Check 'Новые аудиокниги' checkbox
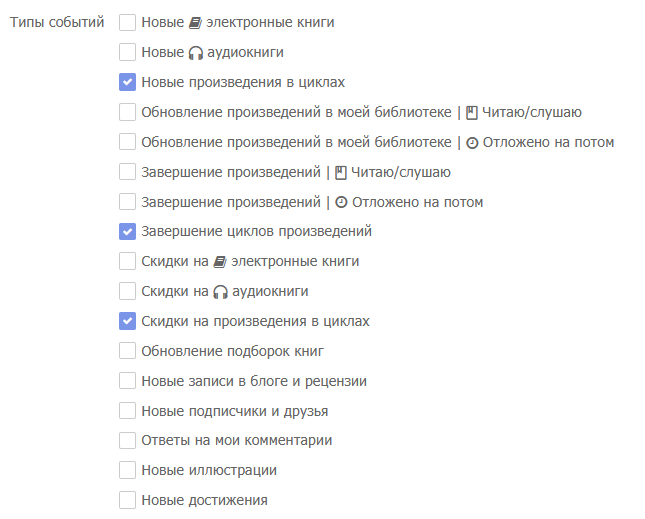Image resolution: width=645 pixels, height=519 pixels. (x=127, y=52)
